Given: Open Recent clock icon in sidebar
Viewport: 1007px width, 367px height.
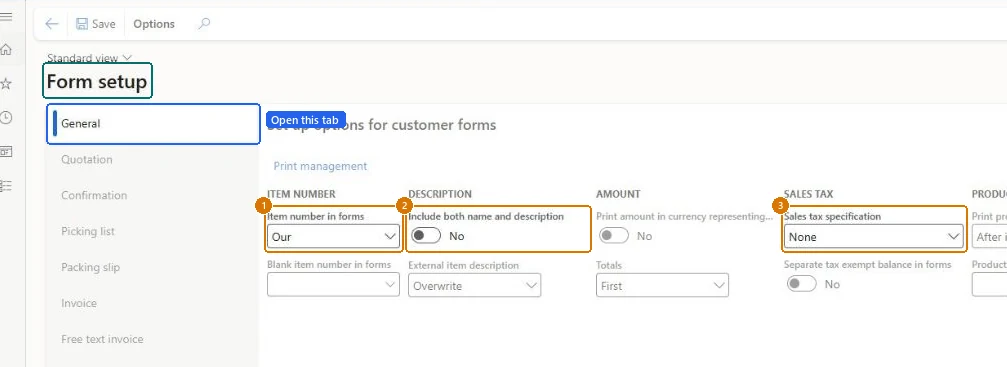Looking at the screenshot, I should tap(6, 118).
